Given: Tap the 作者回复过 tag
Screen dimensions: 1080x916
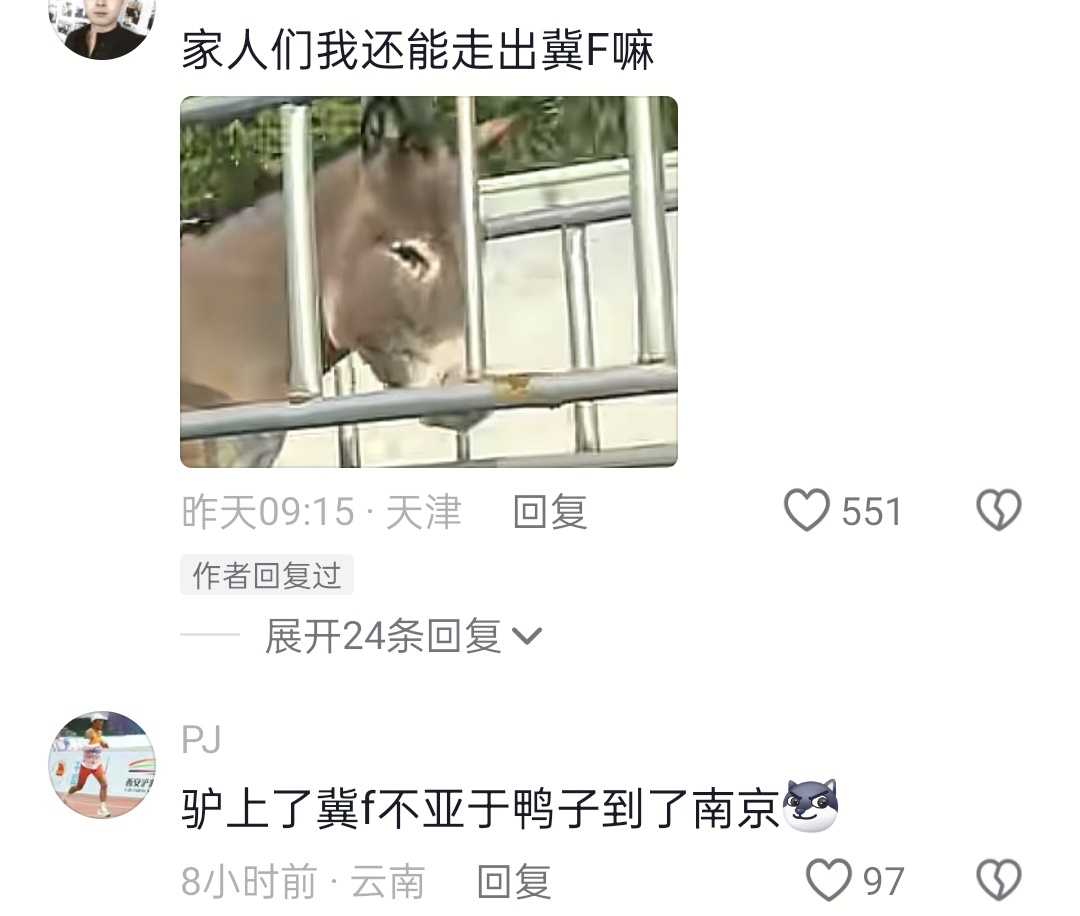Looking at the screenshot, I should (267, 575).
